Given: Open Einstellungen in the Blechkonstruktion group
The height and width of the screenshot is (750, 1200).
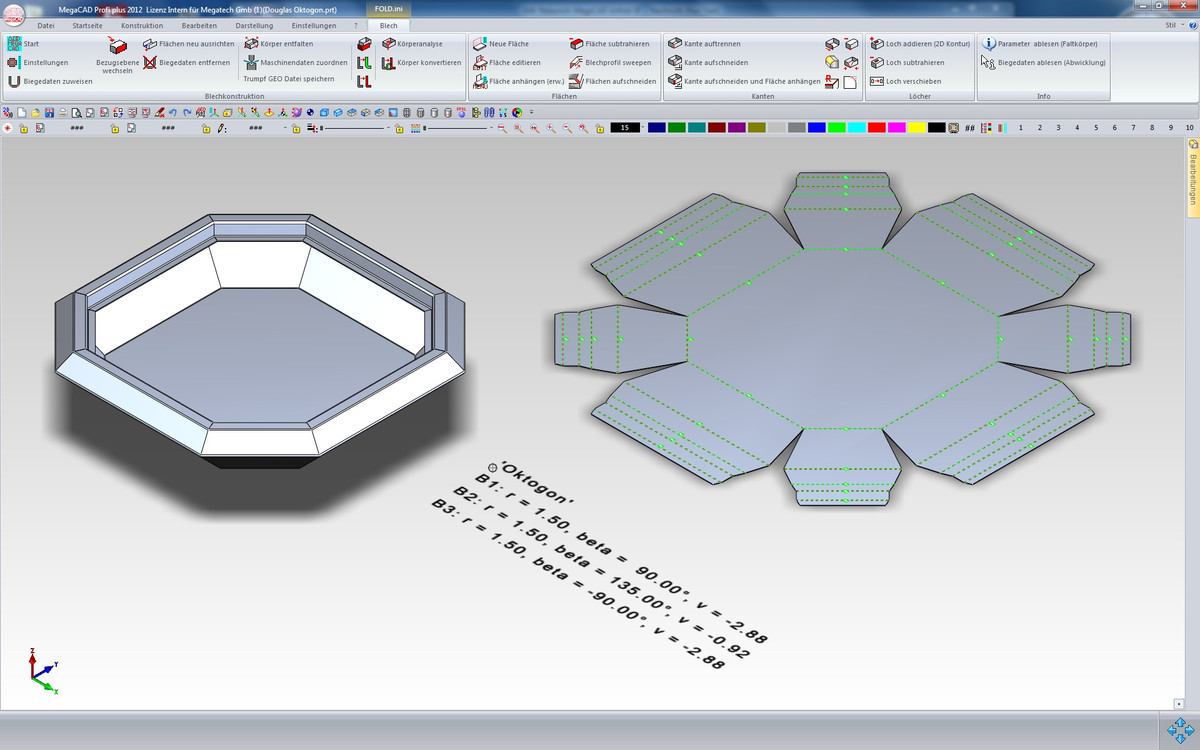Looking at the screenshot, I should [x=38, y=62].
